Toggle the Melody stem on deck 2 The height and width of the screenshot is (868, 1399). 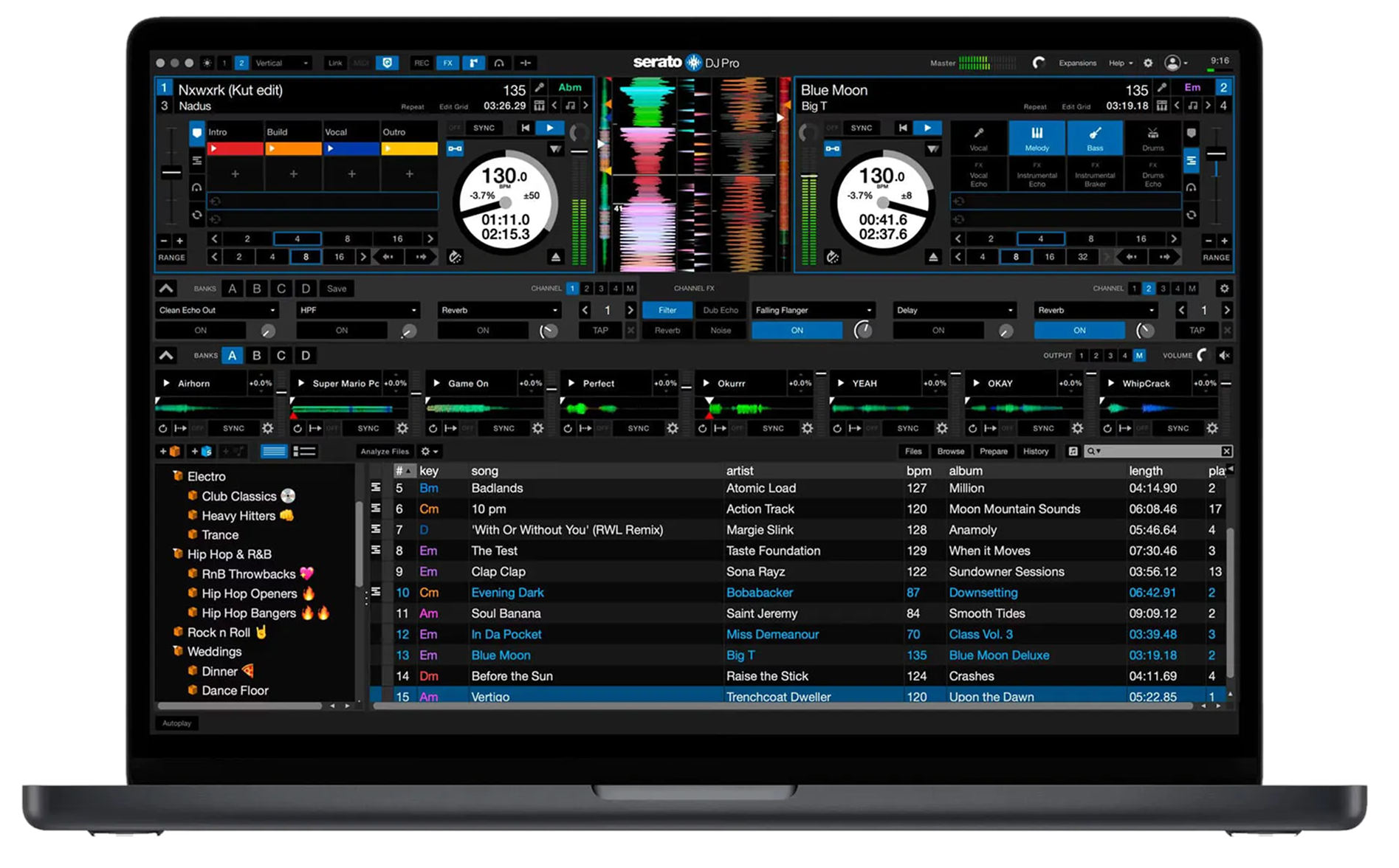tap(1037, 139)
